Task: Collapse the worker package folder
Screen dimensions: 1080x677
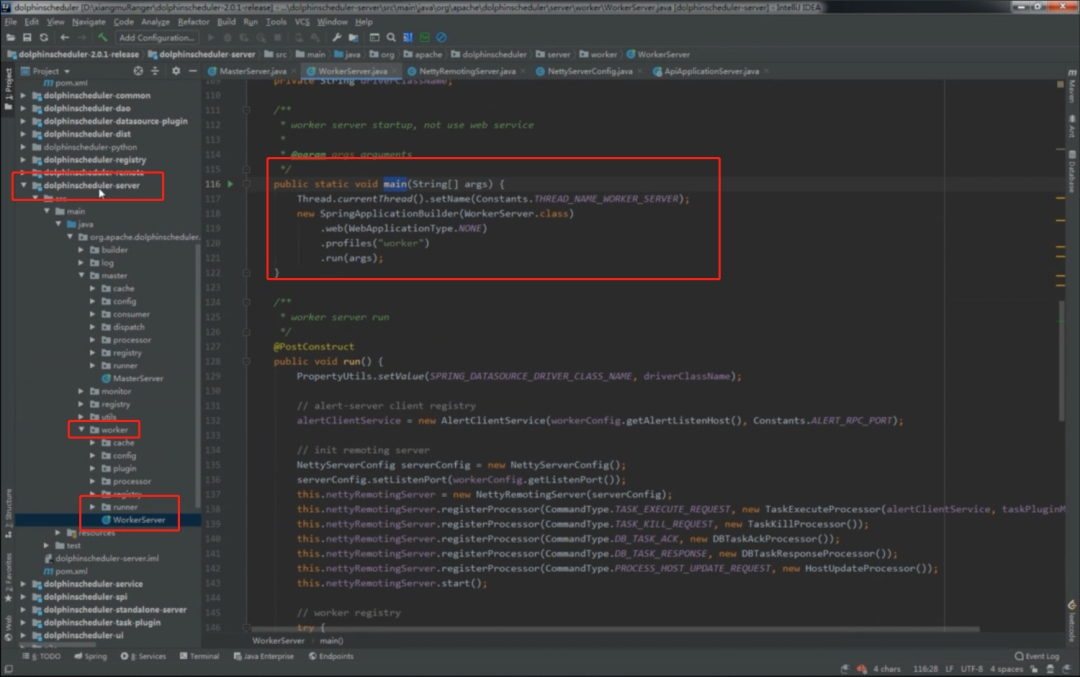Action: click(x=81, y=430)
